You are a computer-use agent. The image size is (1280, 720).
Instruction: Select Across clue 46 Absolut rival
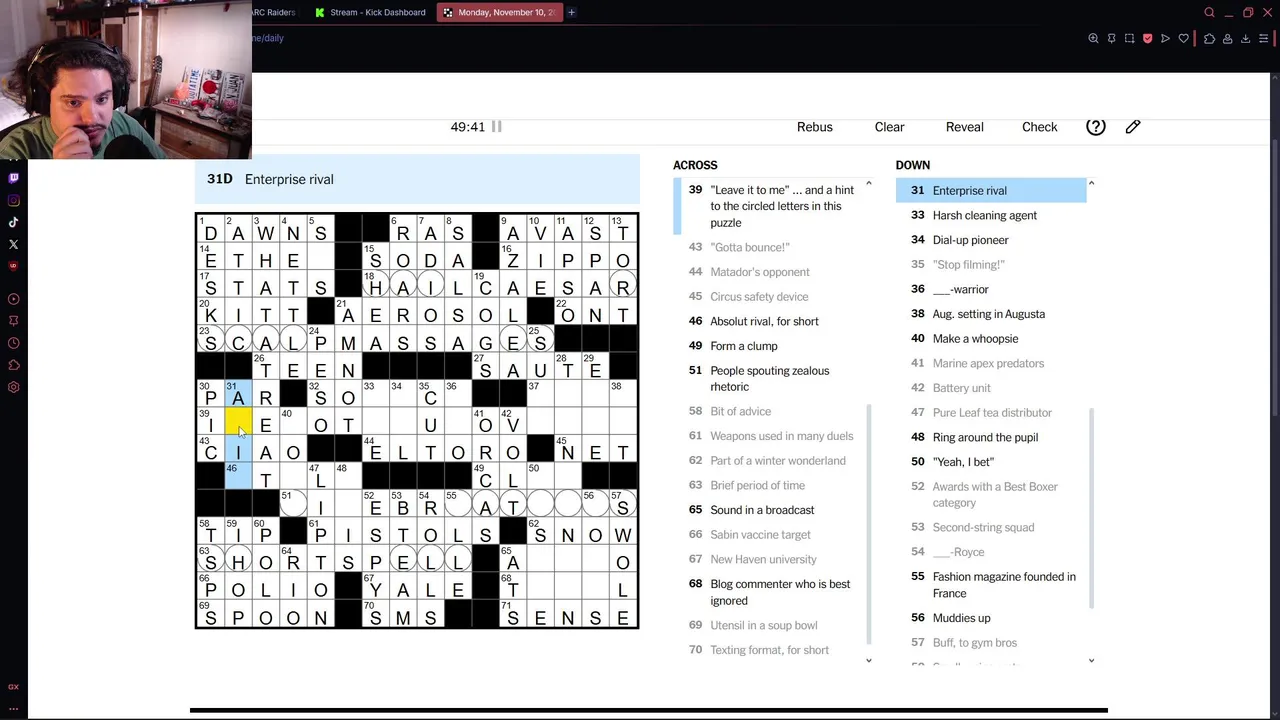click(769, 321)
